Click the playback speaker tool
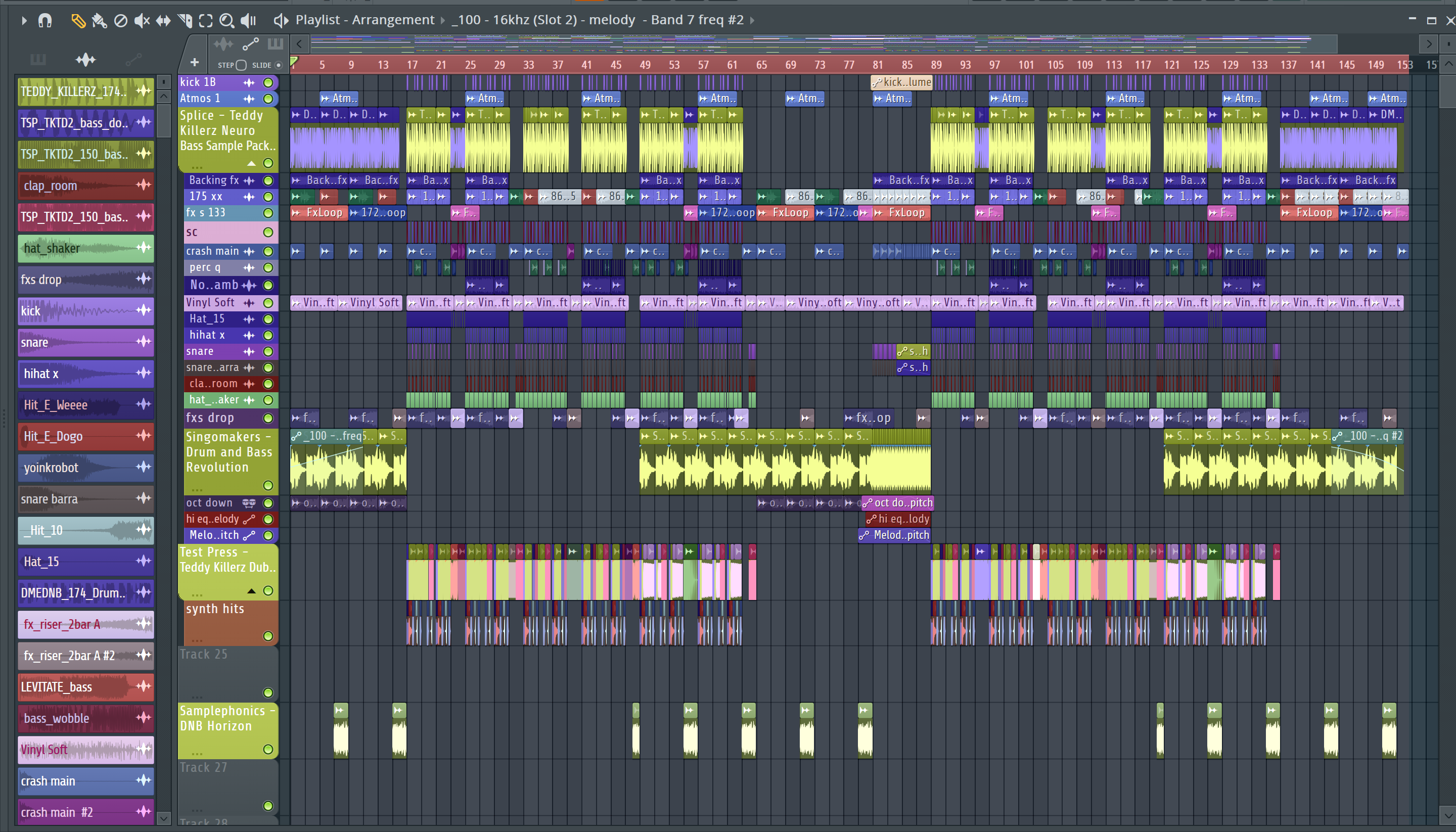The image size is (1456, 832). click(248, 21)
